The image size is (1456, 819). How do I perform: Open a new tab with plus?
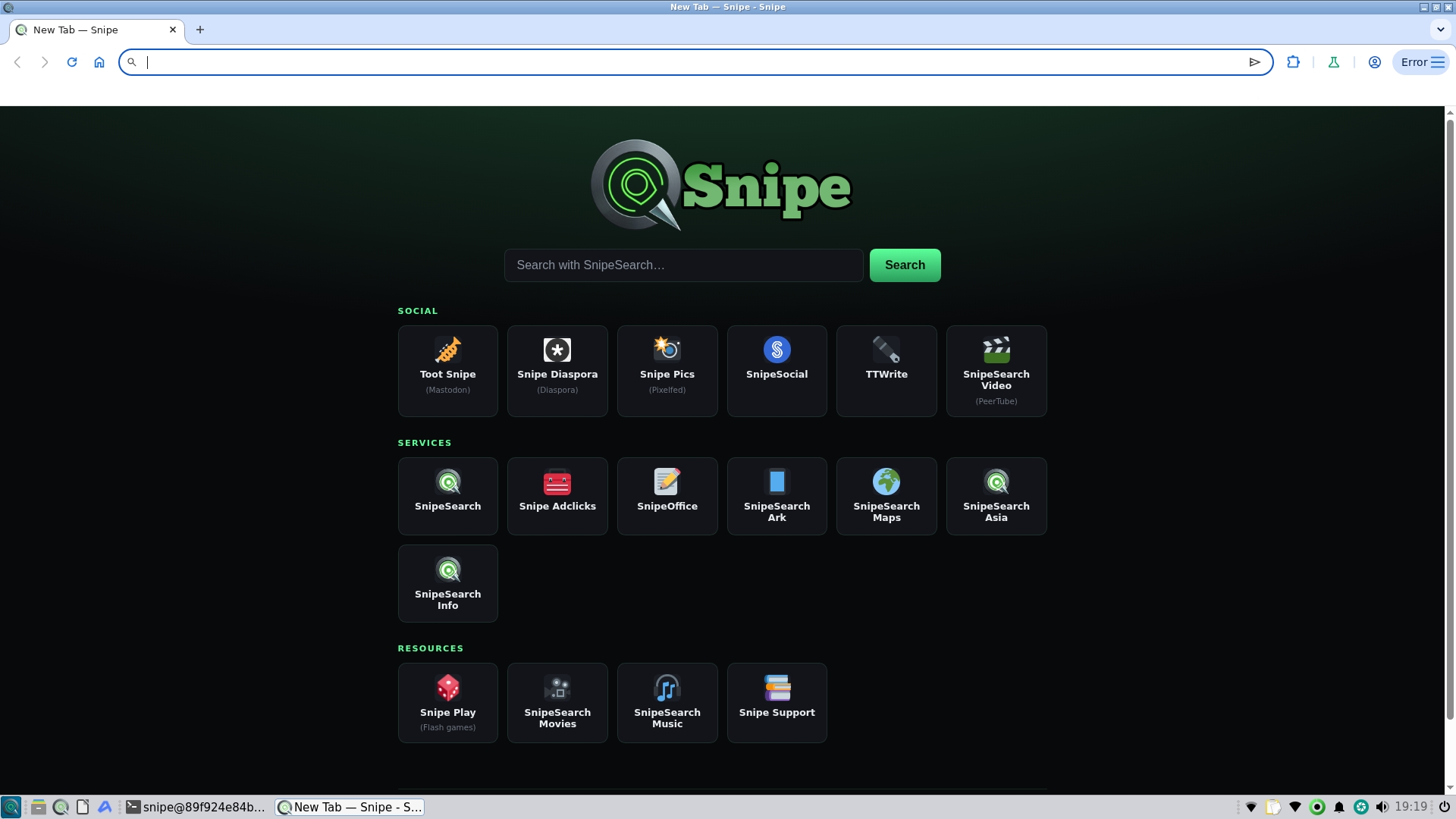pyautogui.click(x=200, y=30)
